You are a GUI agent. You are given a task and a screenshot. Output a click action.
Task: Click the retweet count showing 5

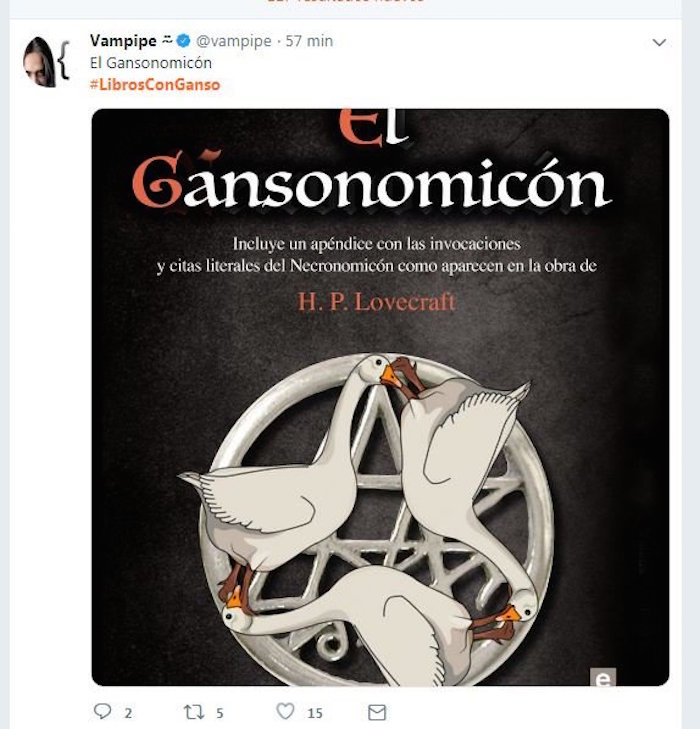tap(220, 713)
